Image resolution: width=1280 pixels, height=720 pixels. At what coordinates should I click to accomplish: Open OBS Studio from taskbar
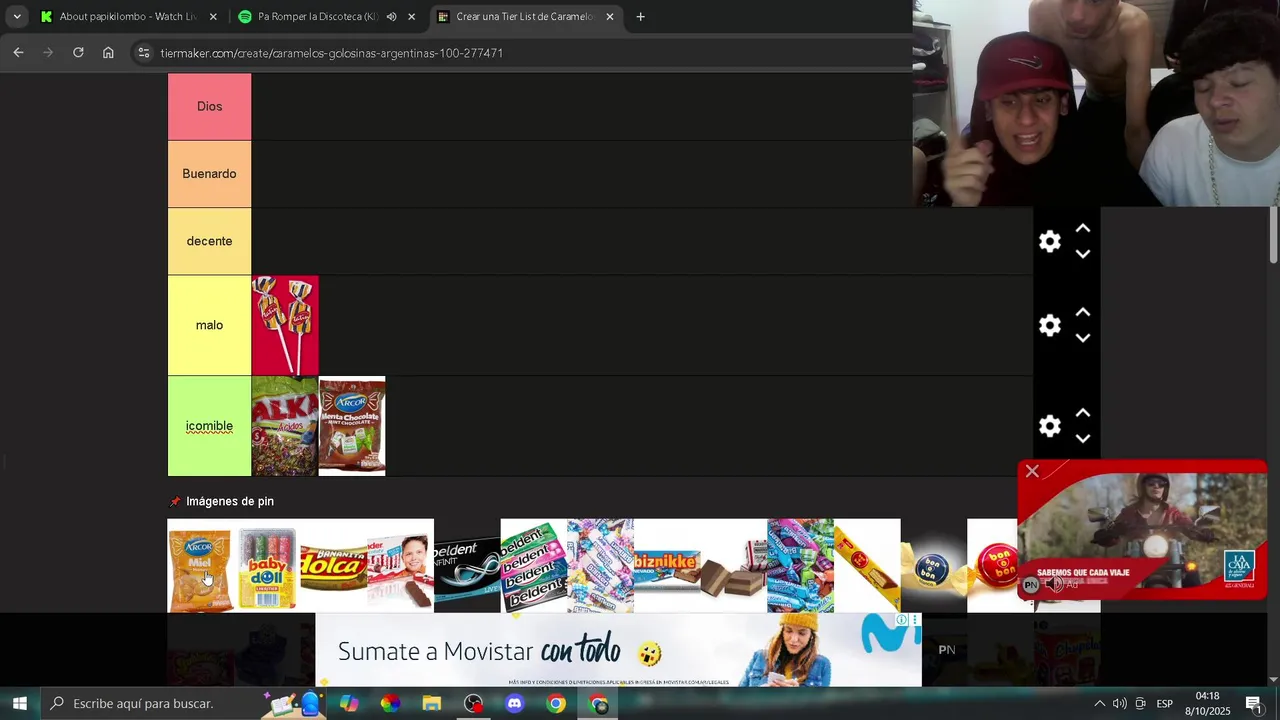473,704
